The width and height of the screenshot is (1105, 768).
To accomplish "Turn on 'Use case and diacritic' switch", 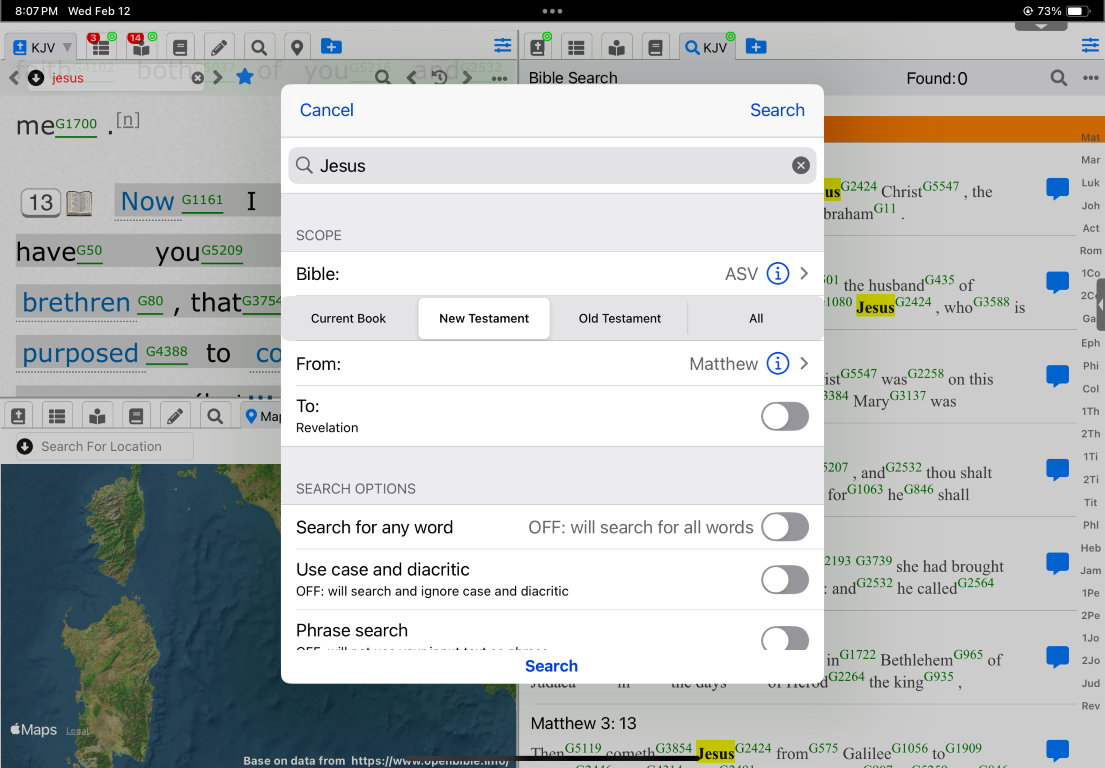I will coord(784,579).
